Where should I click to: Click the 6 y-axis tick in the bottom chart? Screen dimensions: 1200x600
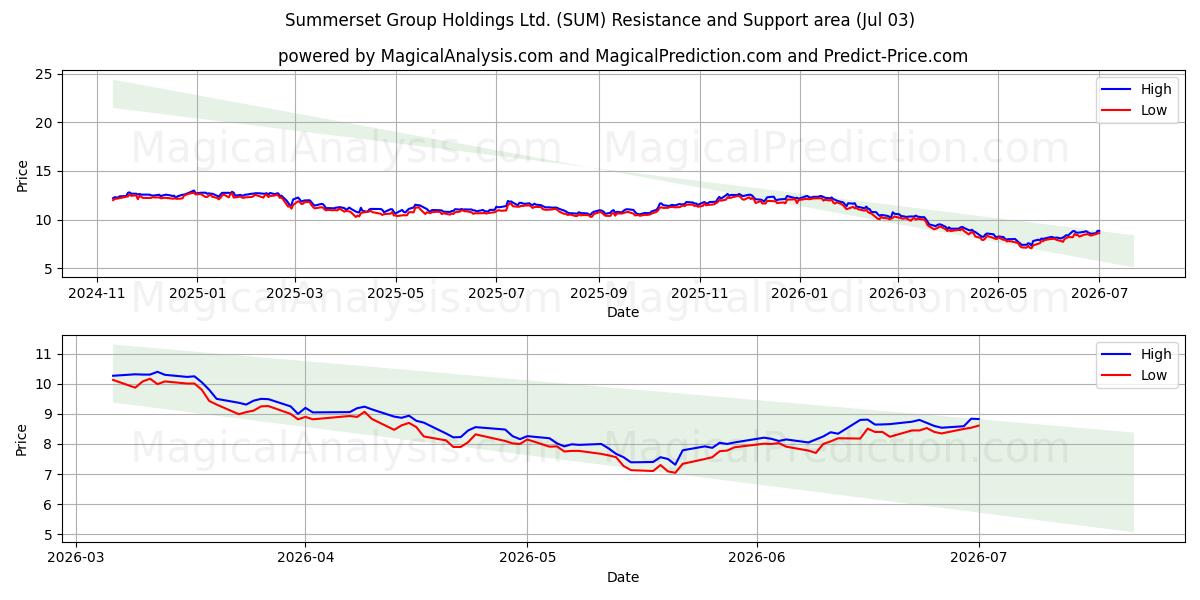pos(49,505)
